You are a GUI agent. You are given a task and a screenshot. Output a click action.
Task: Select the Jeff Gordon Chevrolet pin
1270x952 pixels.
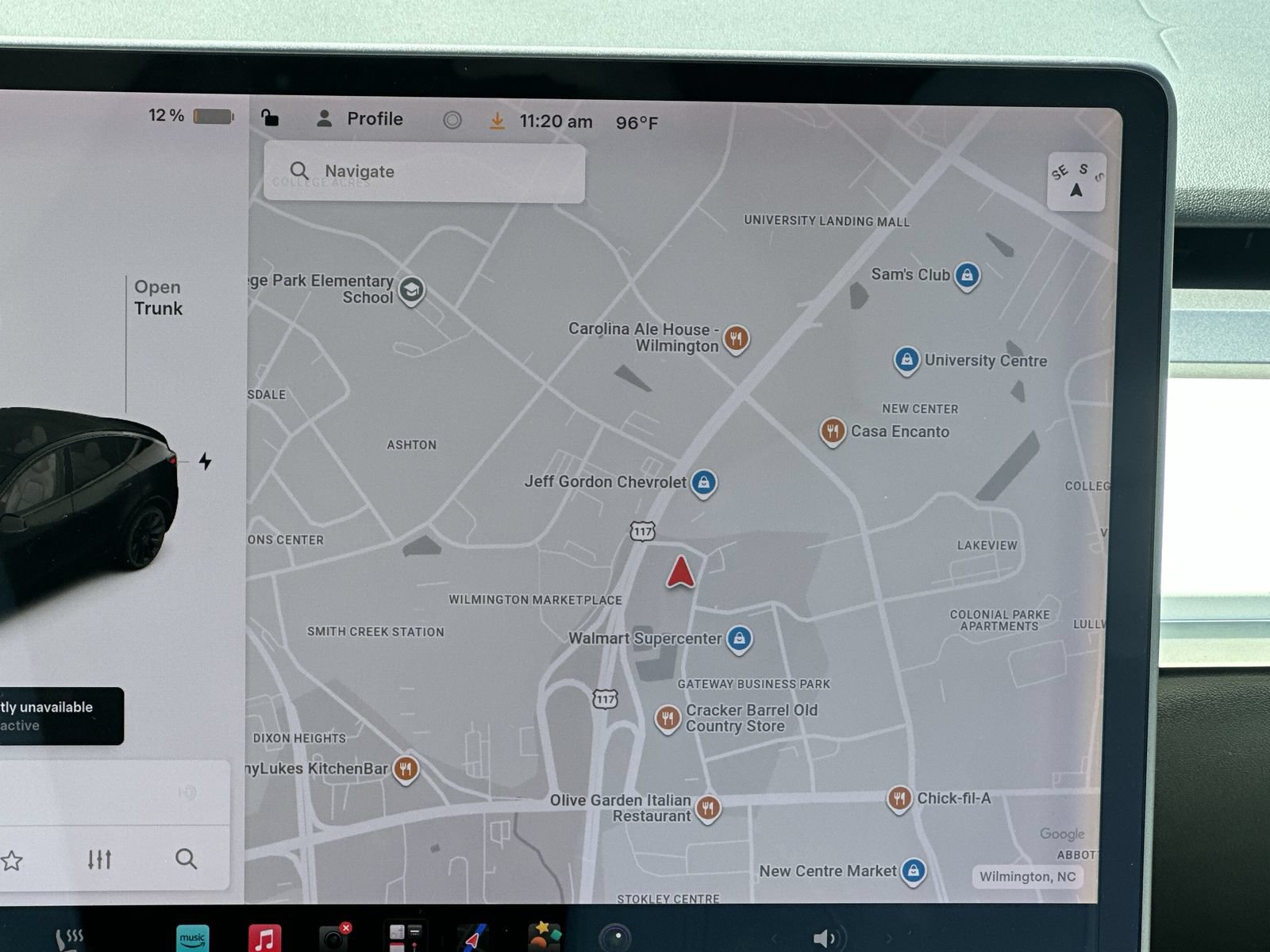click(x=703, y=482)
